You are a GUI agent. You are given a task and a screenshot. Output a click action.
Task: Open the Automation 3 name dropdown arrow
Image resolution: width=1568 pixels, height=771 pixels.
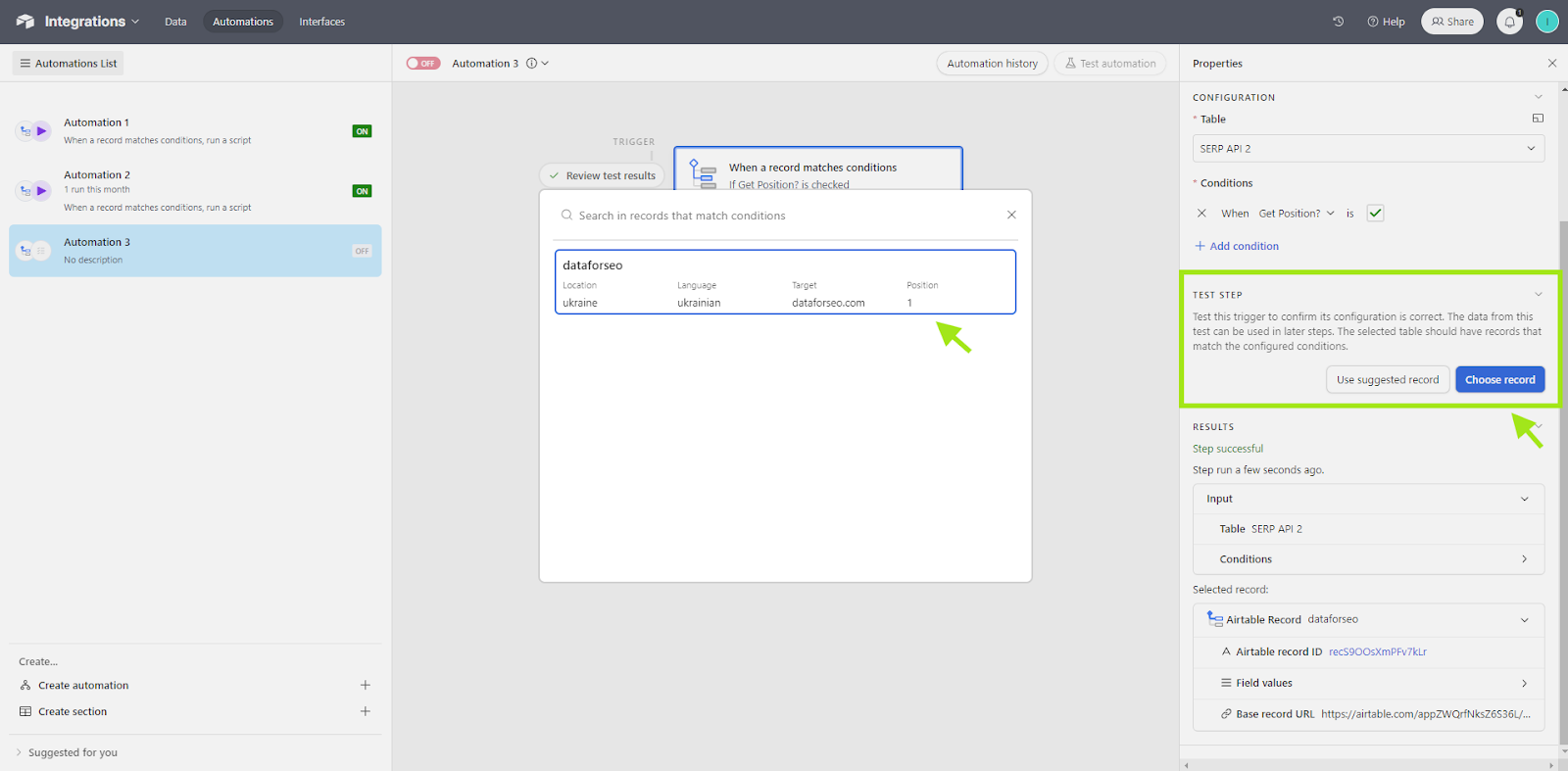[x=545, y=63]
